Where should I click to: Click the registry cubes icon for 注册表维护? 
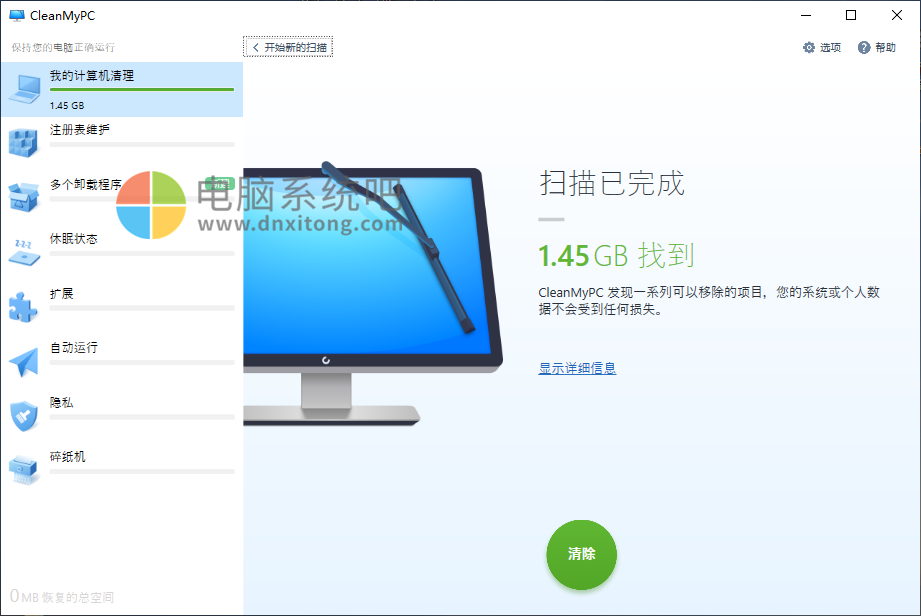point(23,143)
